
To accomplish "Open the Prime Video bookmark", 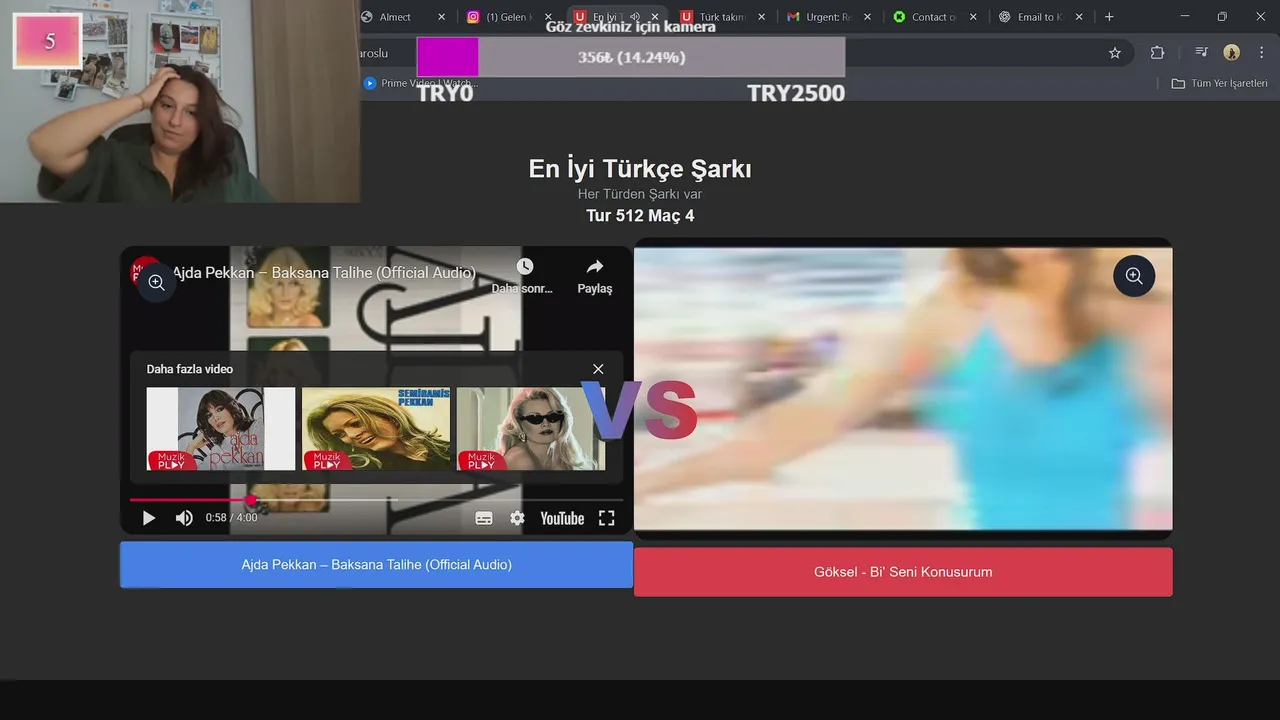I will [x=420, y=84].
